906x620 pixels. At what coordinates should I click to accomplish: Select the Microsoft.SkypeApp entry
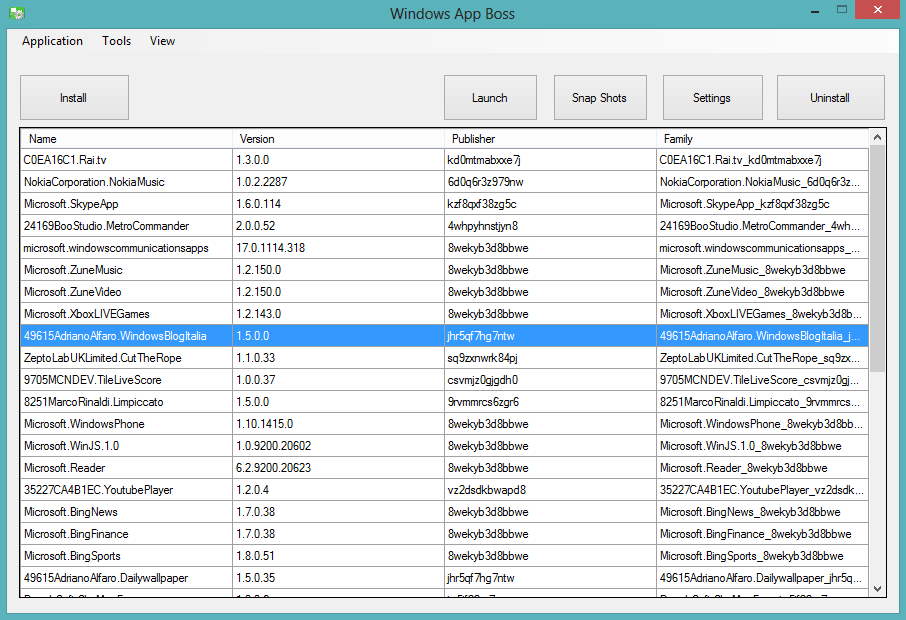point(444,204)
